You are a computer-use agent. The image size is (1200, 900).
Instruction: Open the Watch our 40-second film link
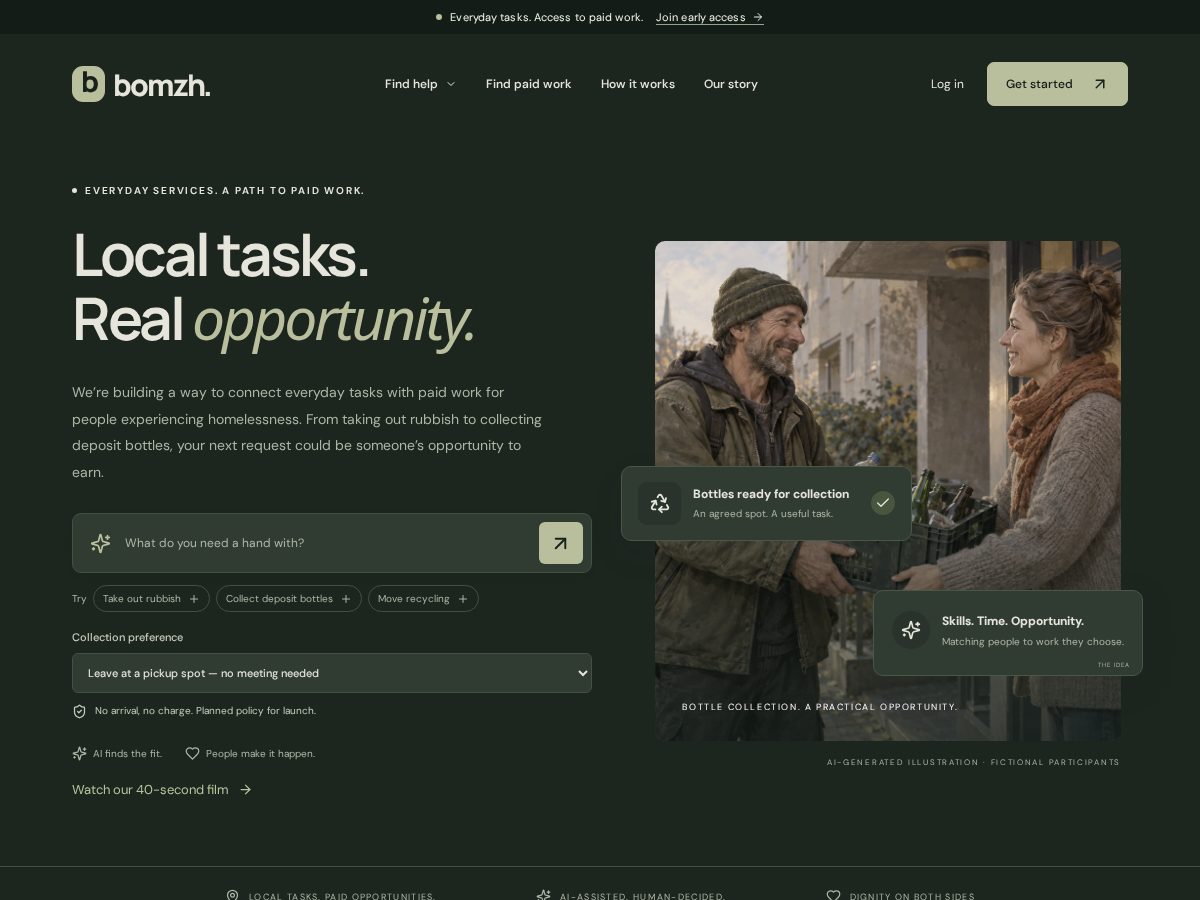click(x=162, y=790)
